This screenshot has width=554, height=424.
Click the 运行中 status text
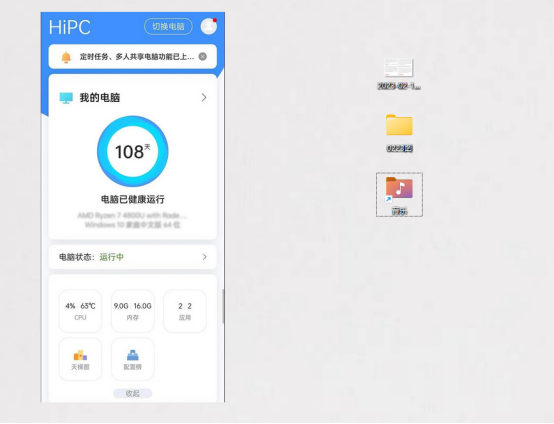[x=112, y=257]
